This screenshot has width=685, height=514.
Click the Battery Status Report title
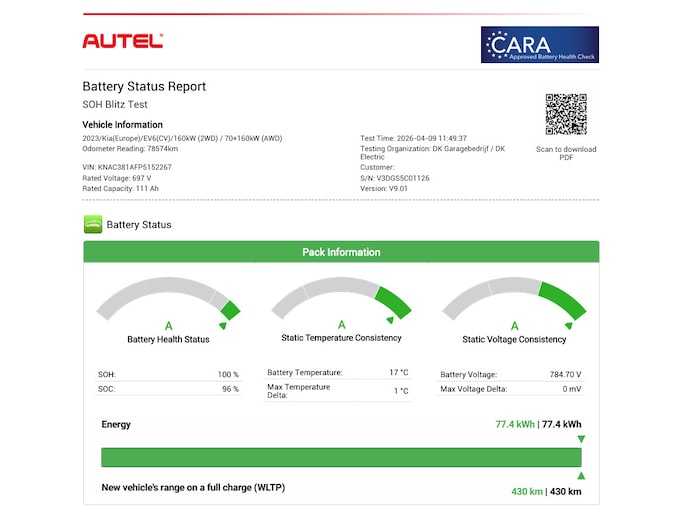click(x=143, y=87)
